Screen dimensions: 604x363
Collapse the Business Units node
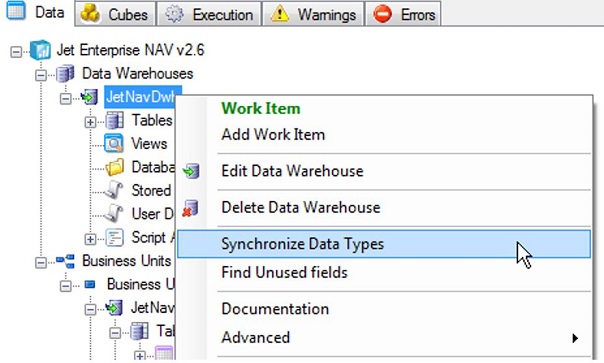41,263
